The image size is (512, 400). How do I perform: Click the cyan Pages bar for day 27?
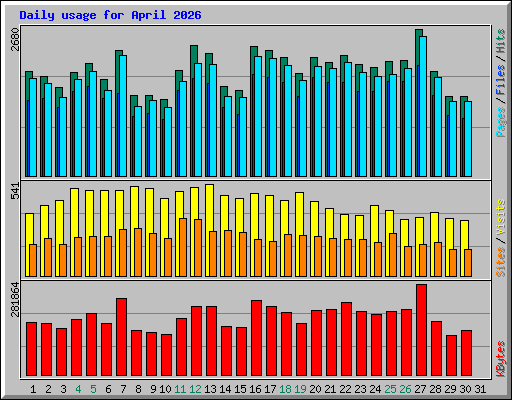pyautogui.click(x=423, y=106)
